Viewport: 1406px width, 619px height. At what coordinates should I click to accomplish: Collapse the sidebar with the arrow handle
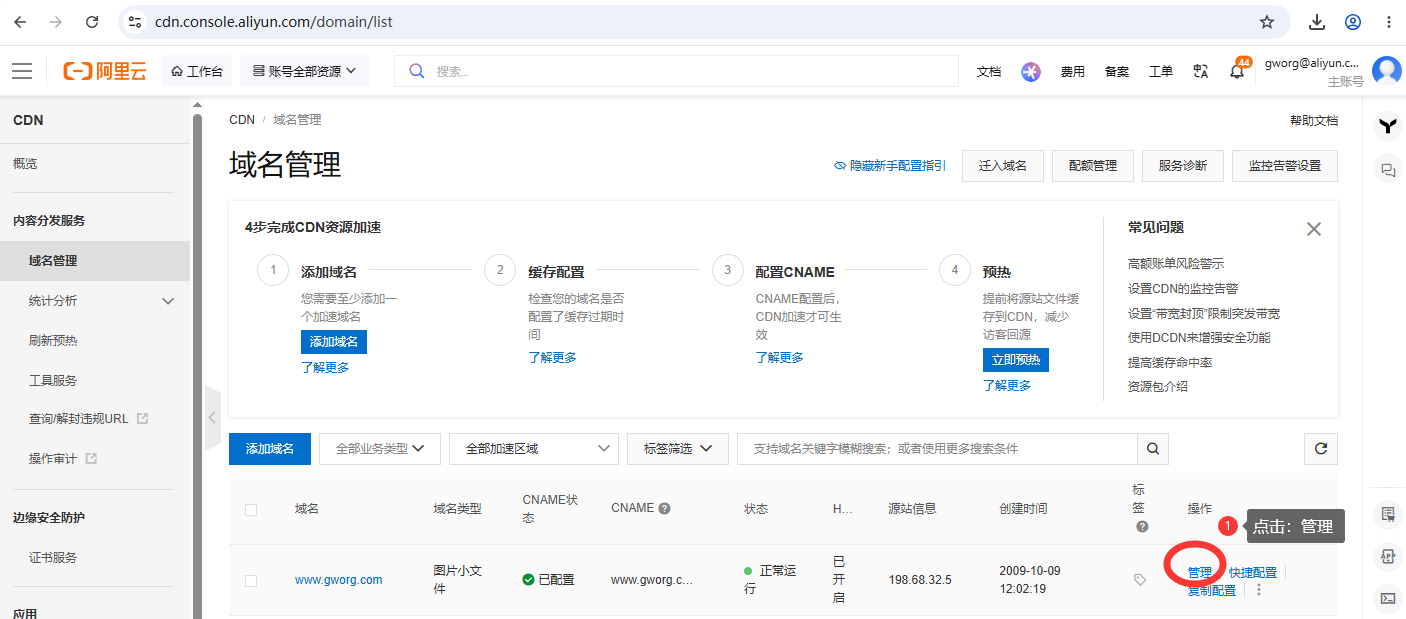tap(212, 417)
